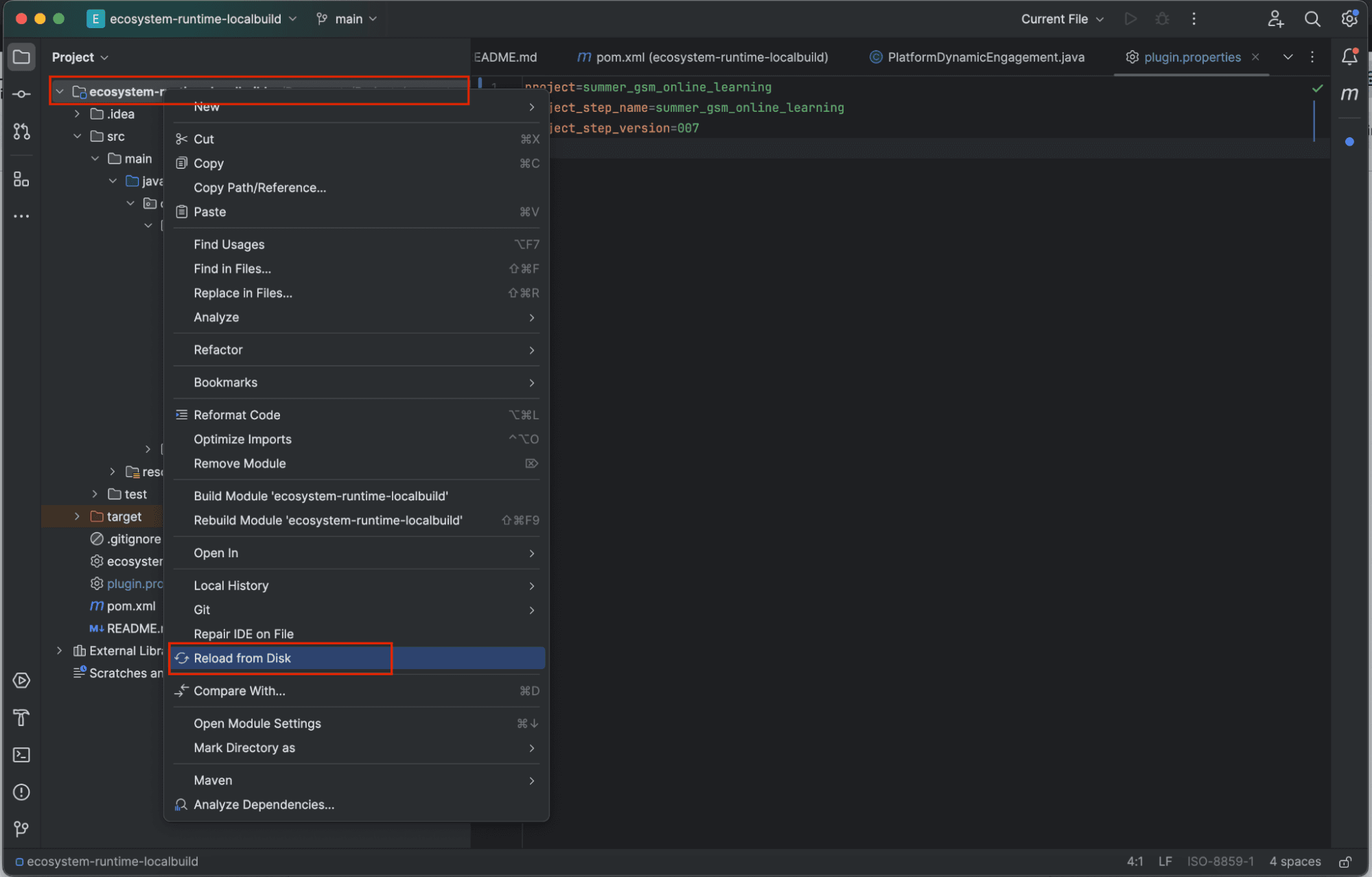Show the Notifications bell

click(x=1349, y=57)
